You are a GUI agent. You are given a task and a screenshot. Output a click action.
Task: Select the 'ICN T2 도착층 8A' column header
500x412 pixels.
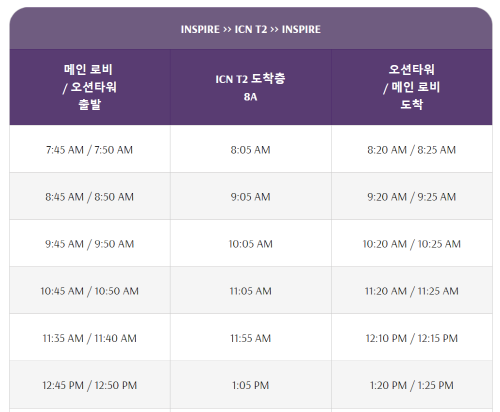(x=251, y=87)
